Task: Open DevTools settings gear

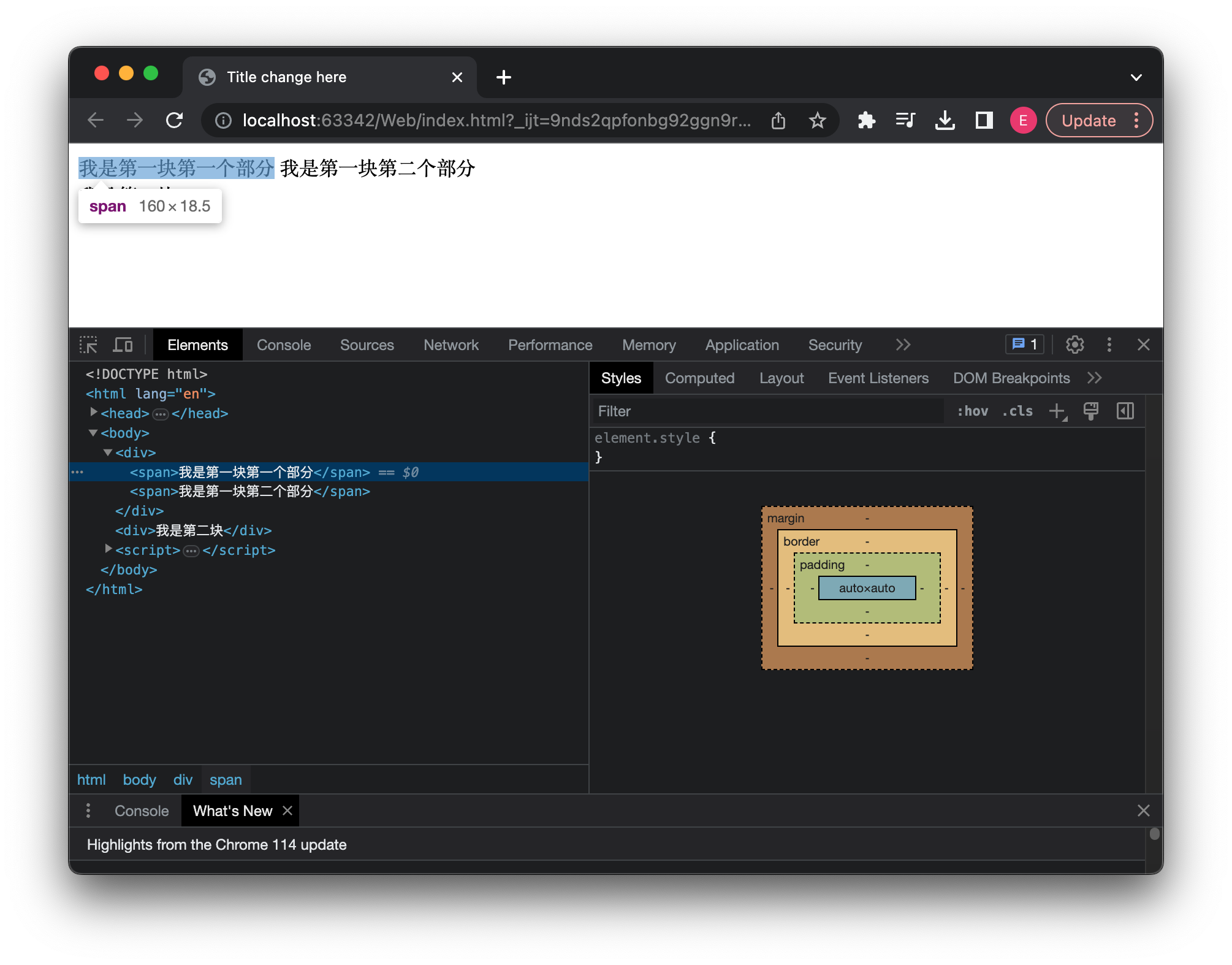Action: [x=1075, y=345]
